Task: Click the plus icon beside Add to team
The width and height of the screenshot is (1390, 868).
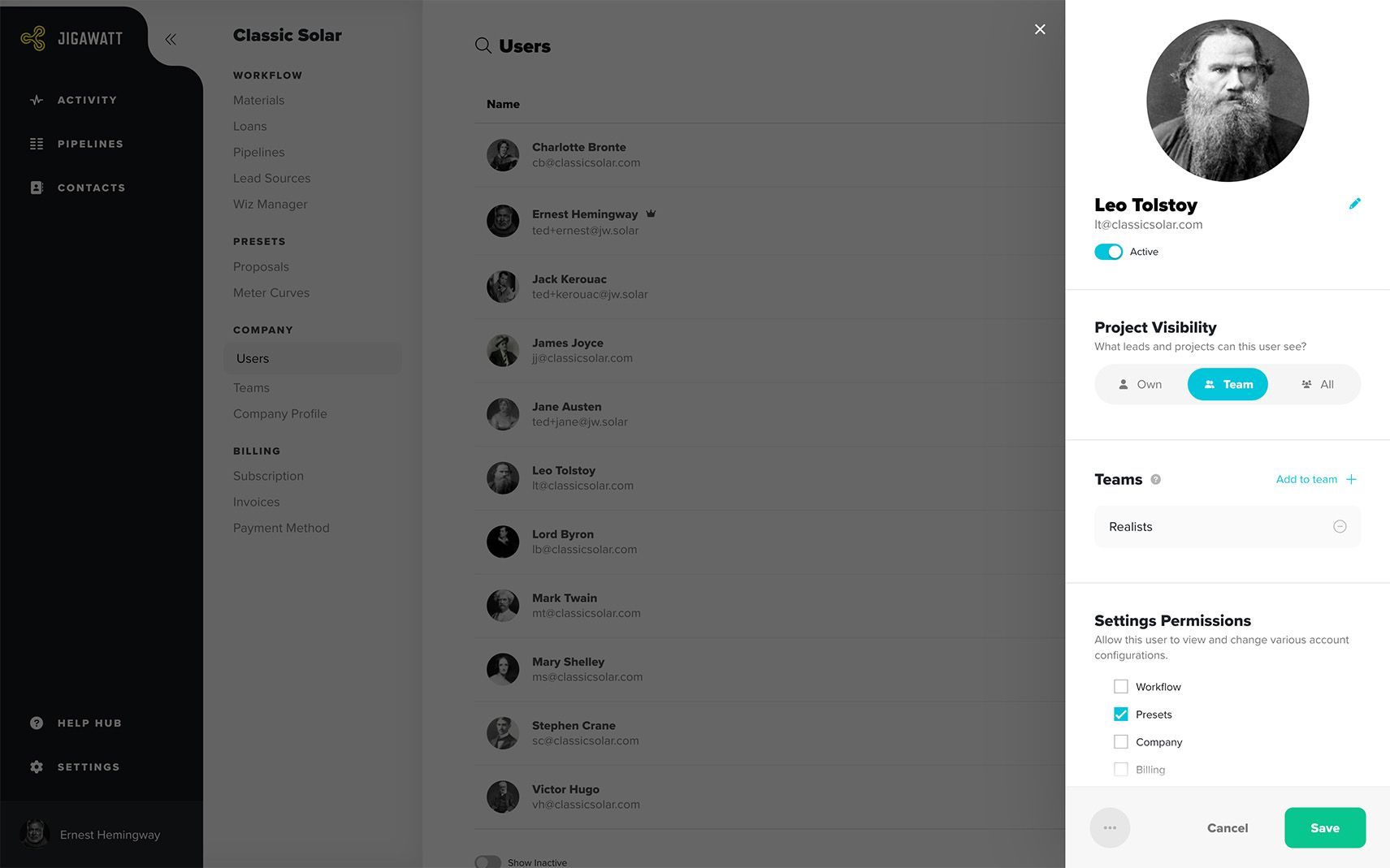Action: click(1351, 479)
